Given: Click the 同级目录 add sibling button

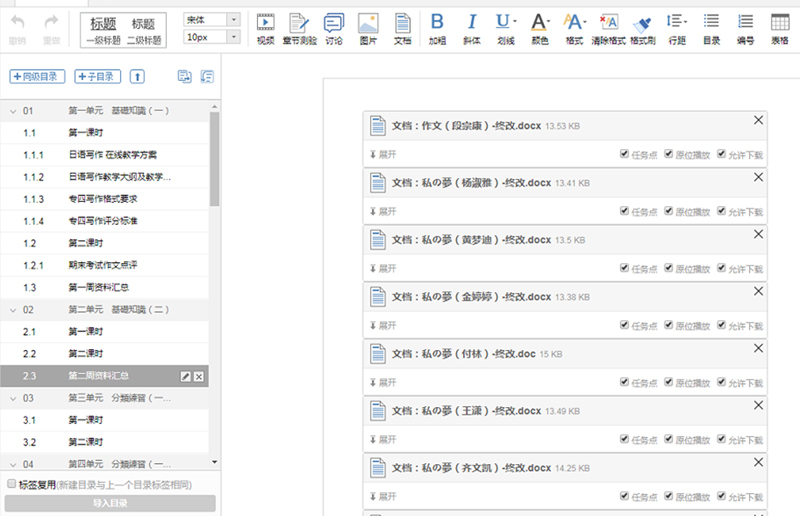Looking at the screenshot, I should point(36,77).
